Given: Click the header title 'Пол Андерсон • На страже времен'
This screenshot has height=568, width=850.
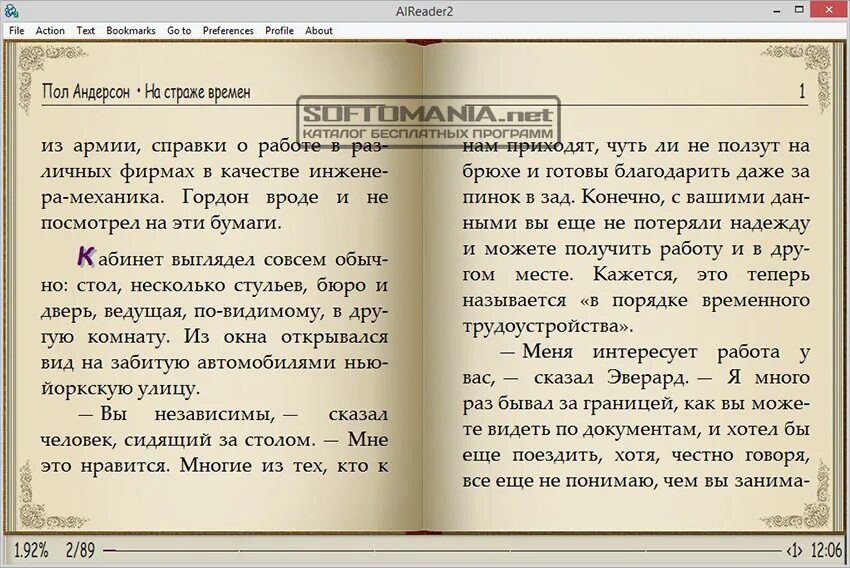Looking at the screenshot, I should coord(146,92).
